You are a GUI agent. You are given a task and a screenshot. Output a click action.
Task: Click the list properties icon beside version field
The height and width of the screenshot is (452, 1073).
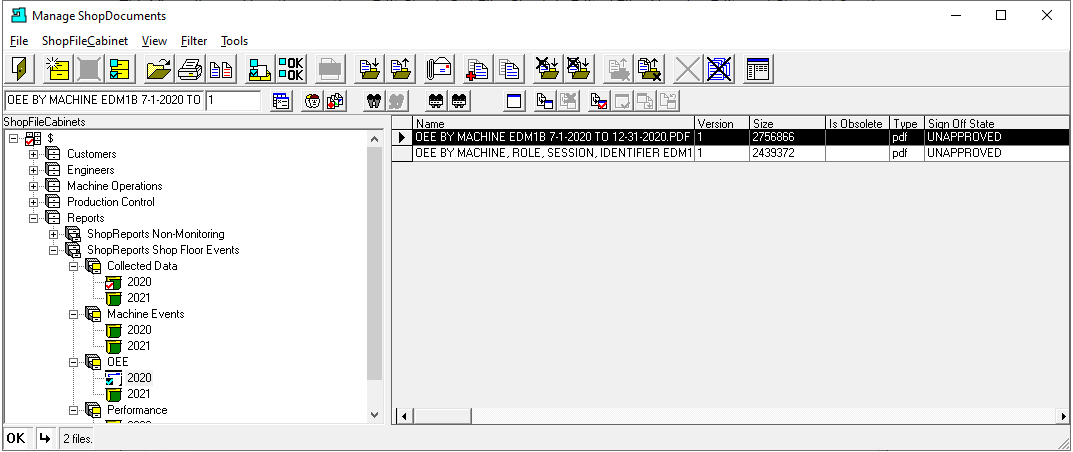tap(281, 101)
